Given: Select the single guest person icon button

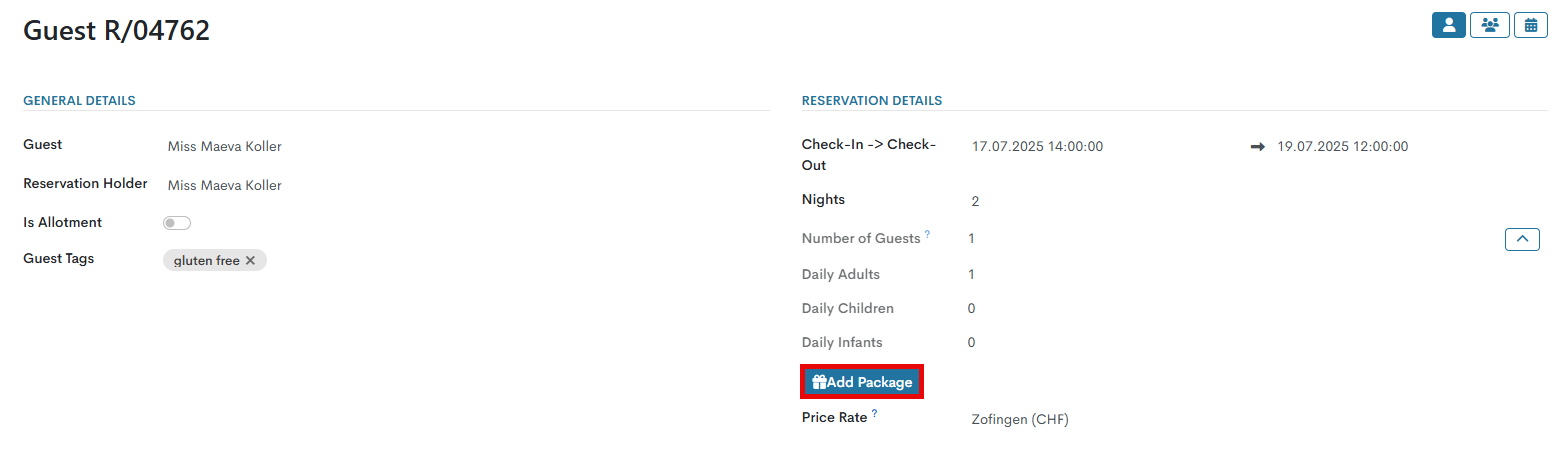Looking at the screenshot, I should (1448, 25).
